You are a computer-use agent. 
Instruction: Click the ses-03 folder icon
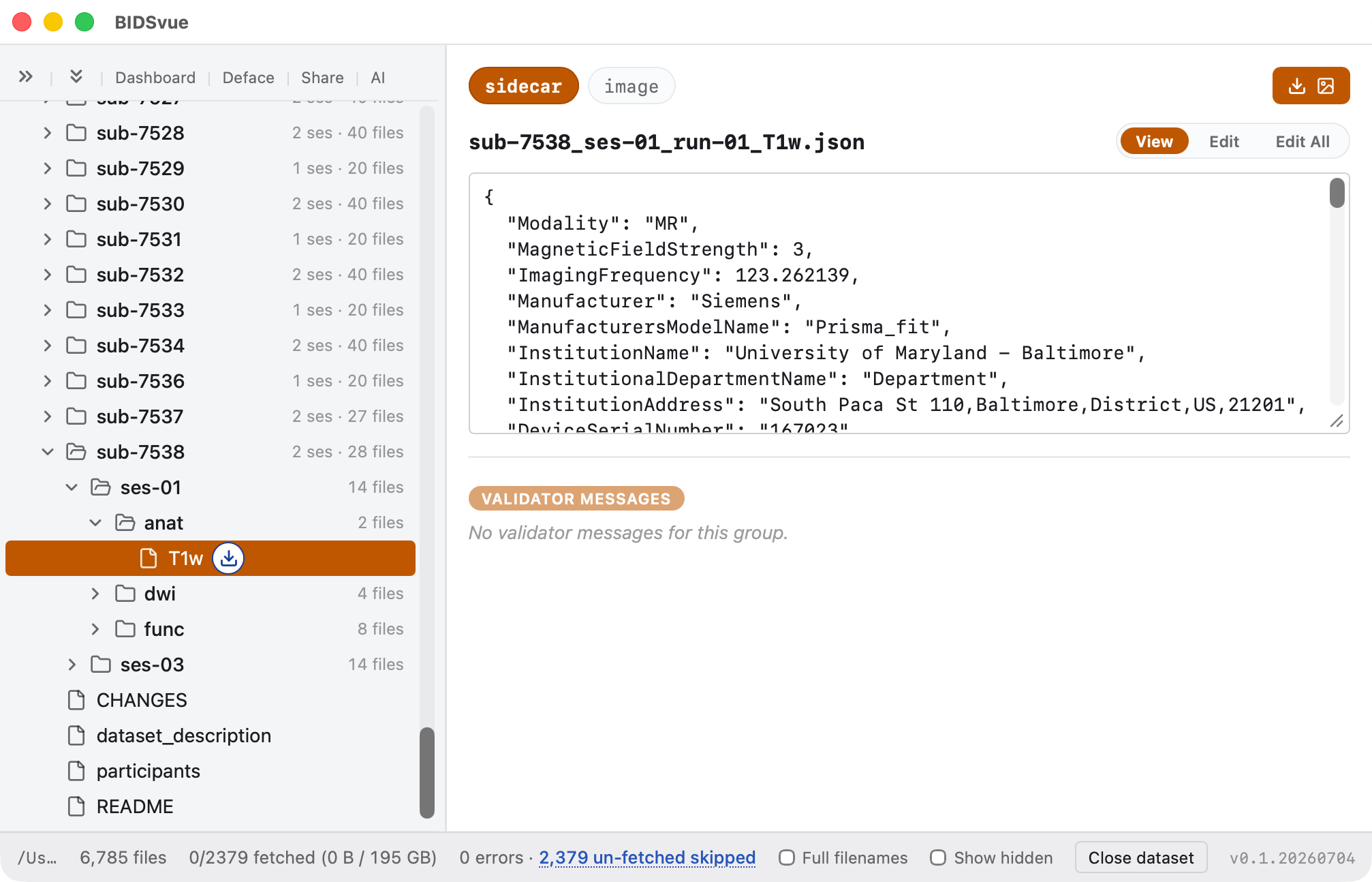point(101,665)
